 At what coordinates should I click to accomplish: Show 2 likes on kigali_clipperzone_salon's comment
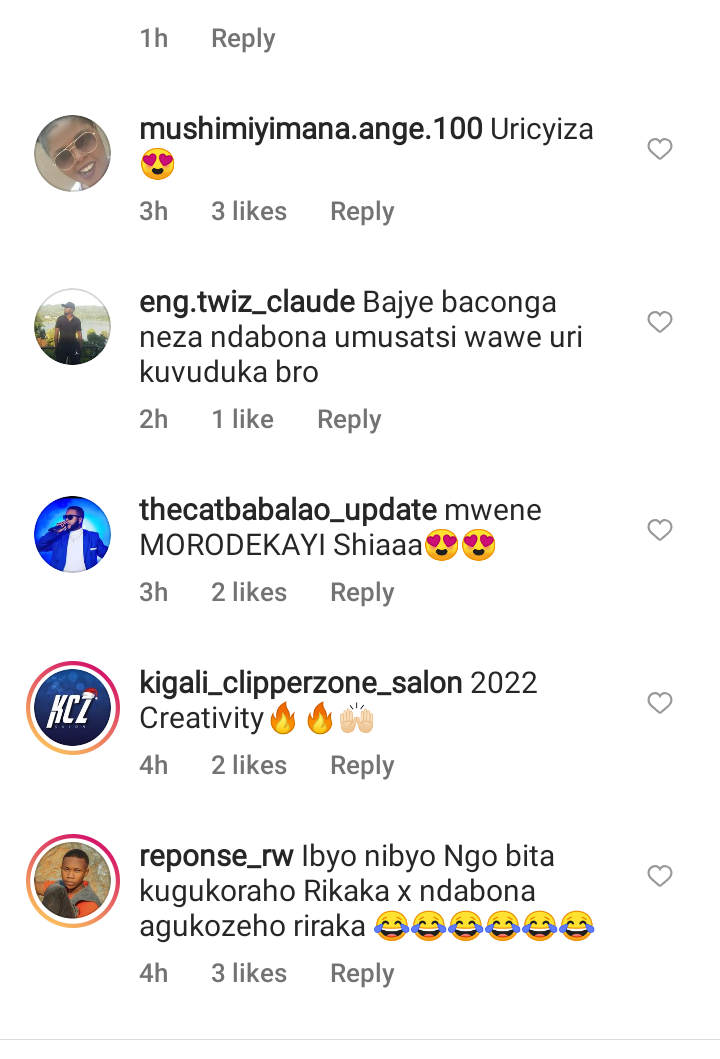249,765
